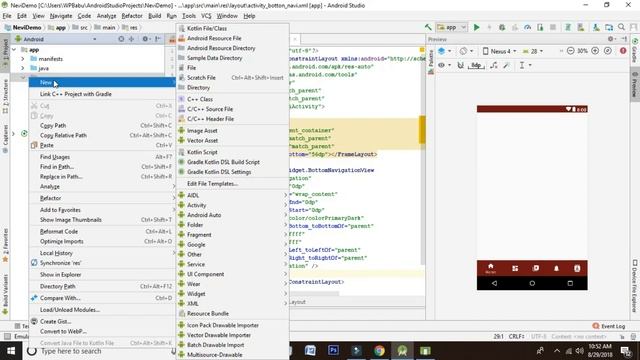This screenshot has height=360, width=640.
Task: Open Chrome from the Windows taskbar
Action: (x=379, y=351)
